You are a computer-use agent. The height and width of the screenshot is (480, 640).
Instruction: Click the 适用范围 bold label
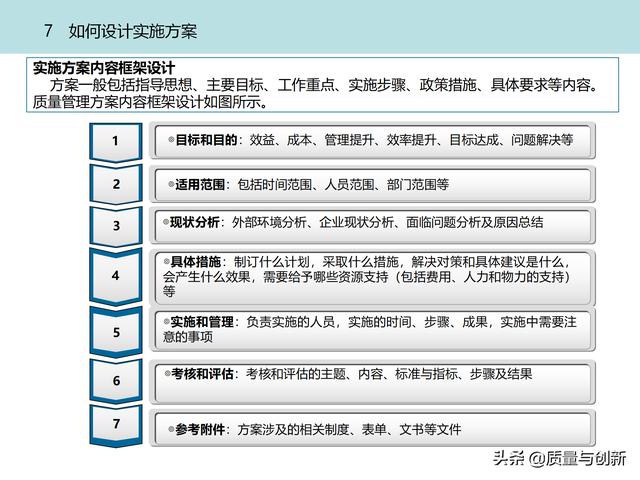click(200, 184)
